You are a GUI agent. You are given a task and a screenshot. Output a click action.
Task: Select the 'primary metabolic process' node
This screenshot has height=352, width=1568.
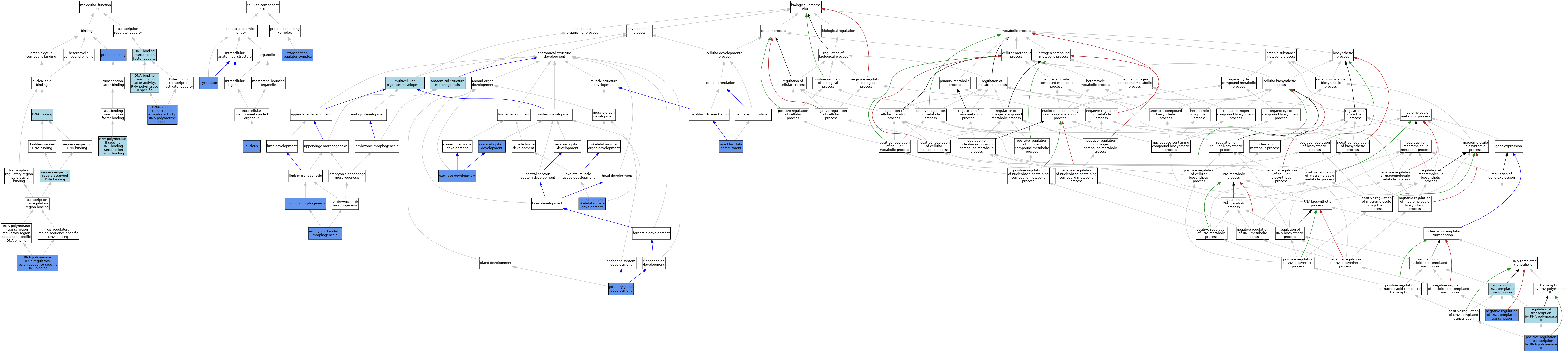(954, 83)
